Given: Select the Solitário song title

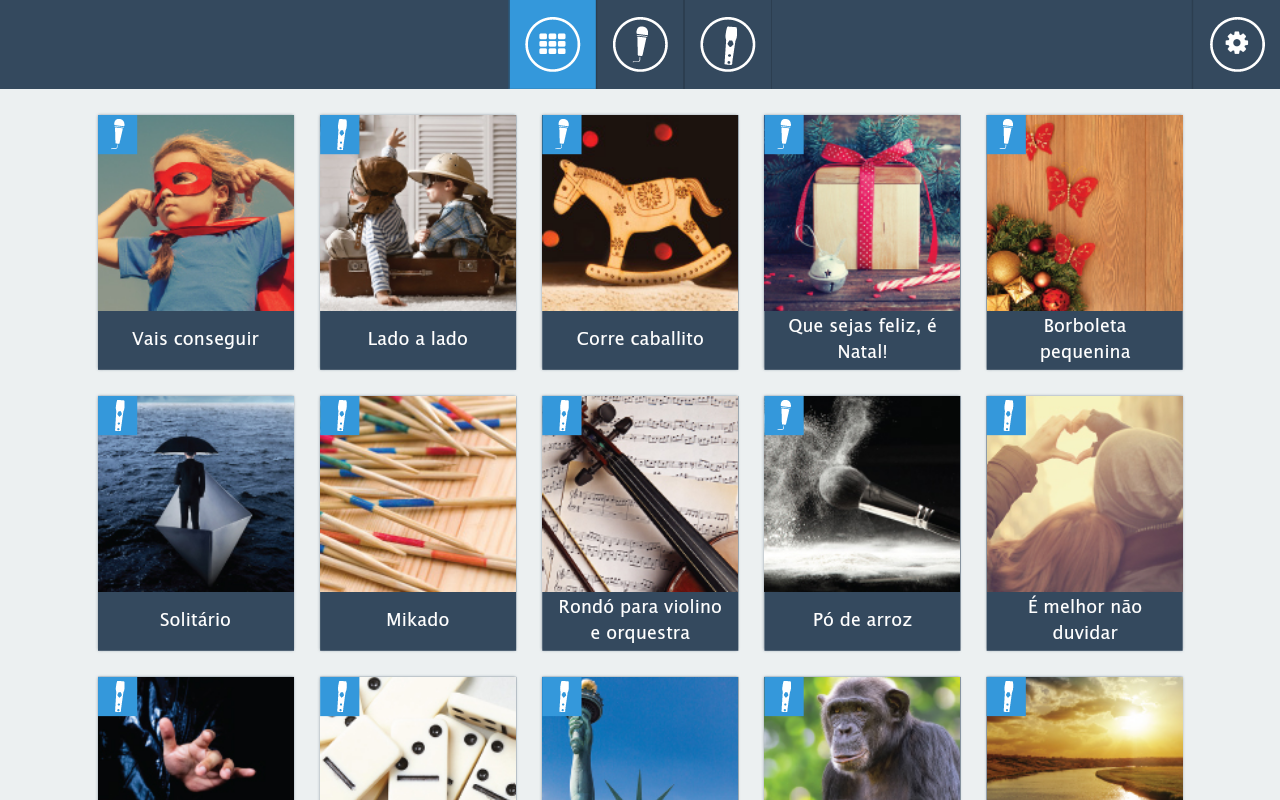Looking at the screenshot, I should coord(196,620).
